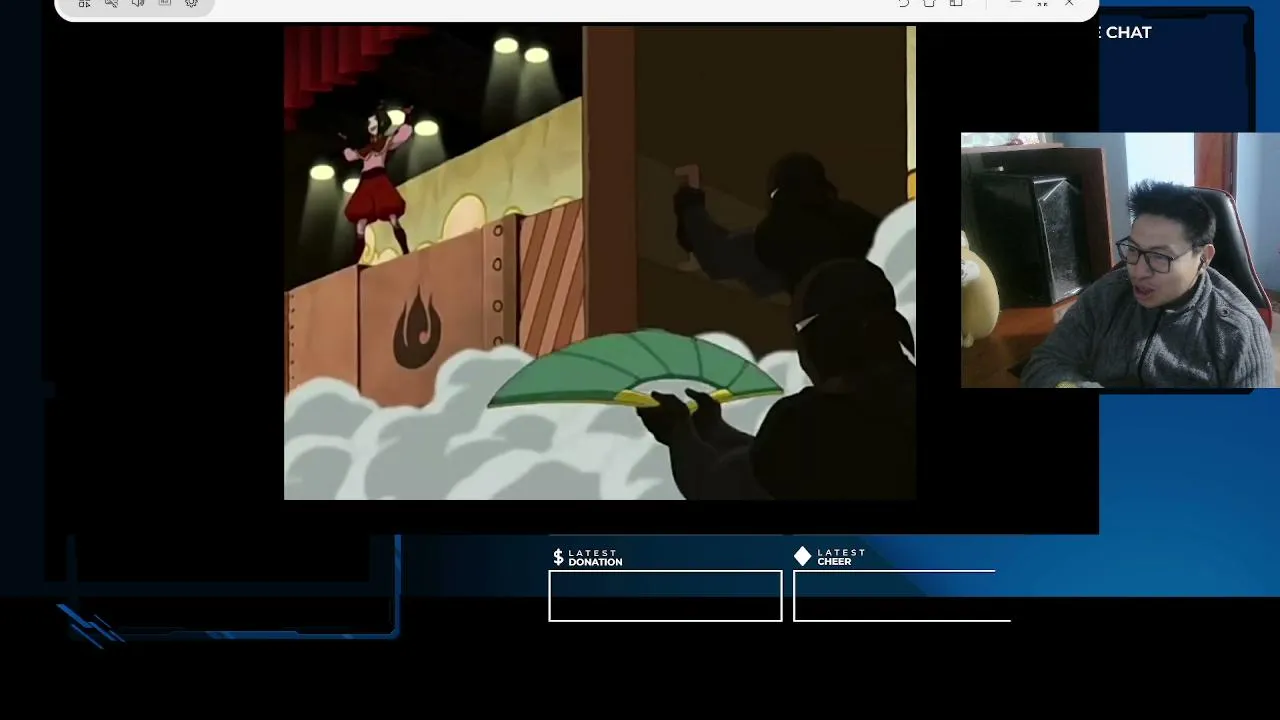Viewport: 1280px width, 720px height.
Task: Close the video window with the X button
Action: [1069, 3]
